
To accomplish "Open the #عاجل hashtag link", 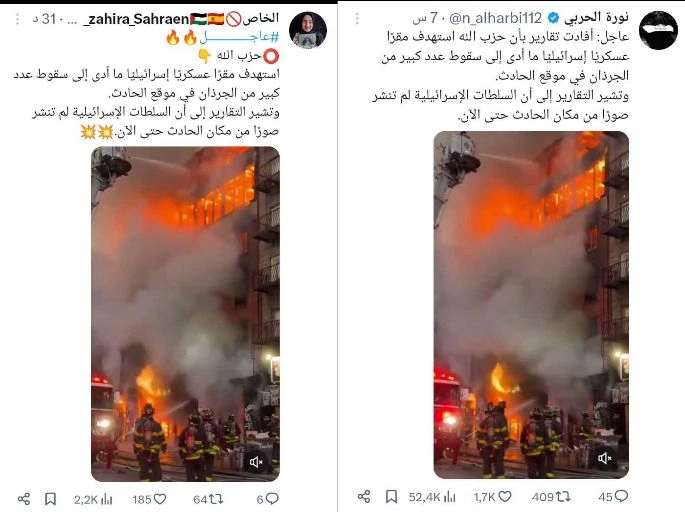I will click(239, 38).
